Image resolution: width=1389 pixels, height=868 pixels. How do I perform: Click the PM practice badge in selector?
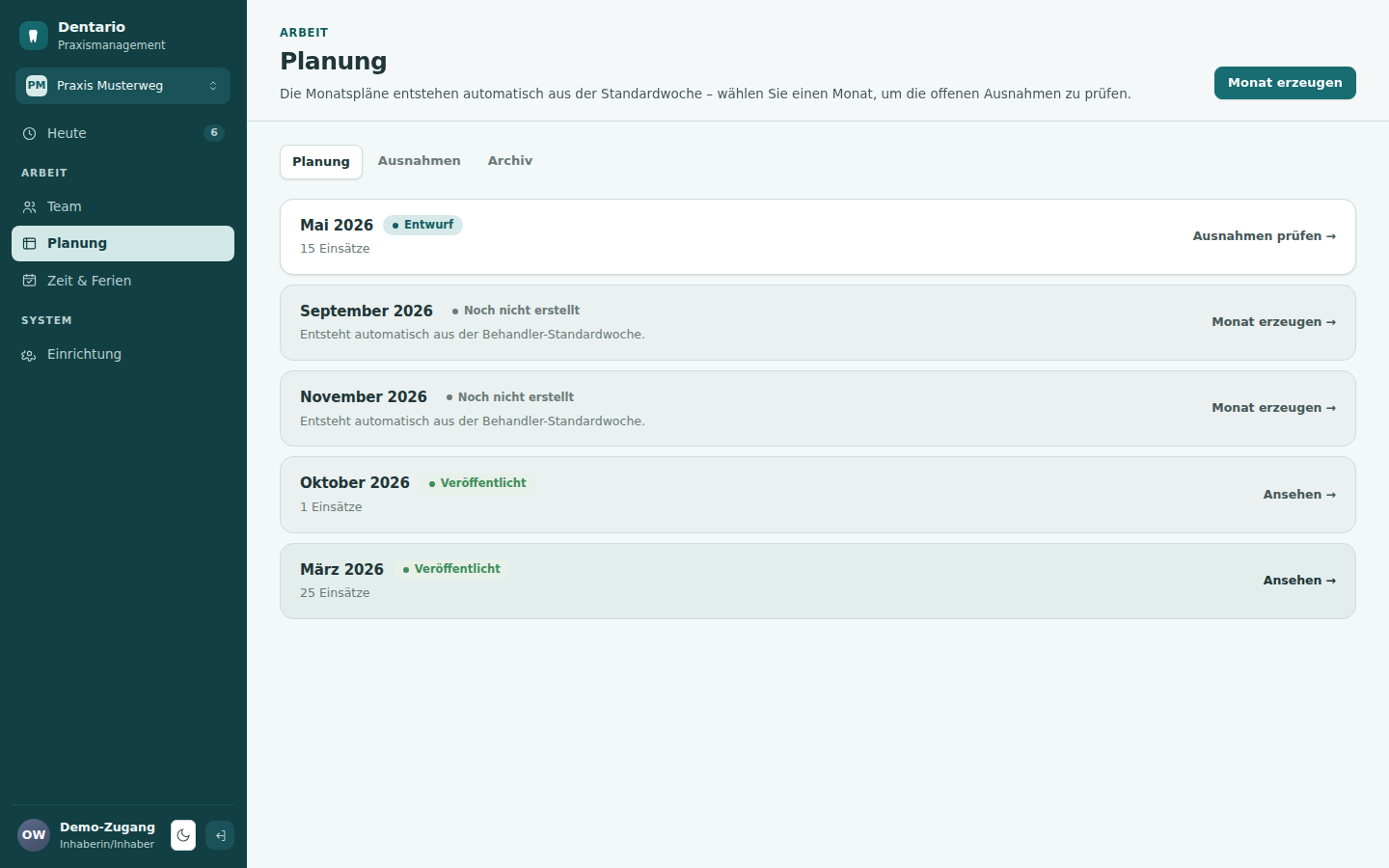point(37,86)
